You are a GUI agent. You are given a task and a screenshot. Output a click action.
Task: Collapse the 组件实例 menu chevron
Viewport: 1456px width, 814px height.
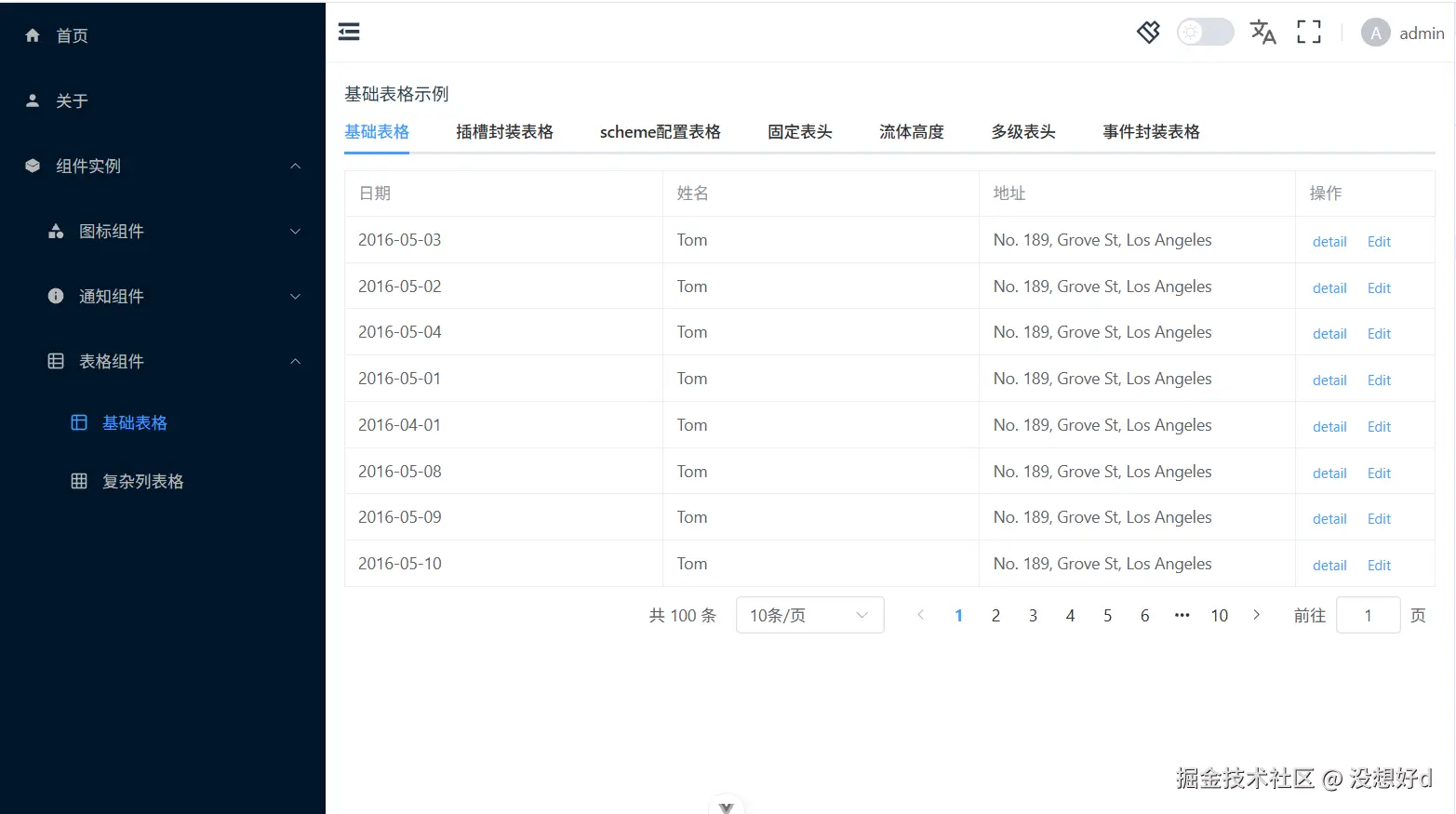tap(295, 166)
